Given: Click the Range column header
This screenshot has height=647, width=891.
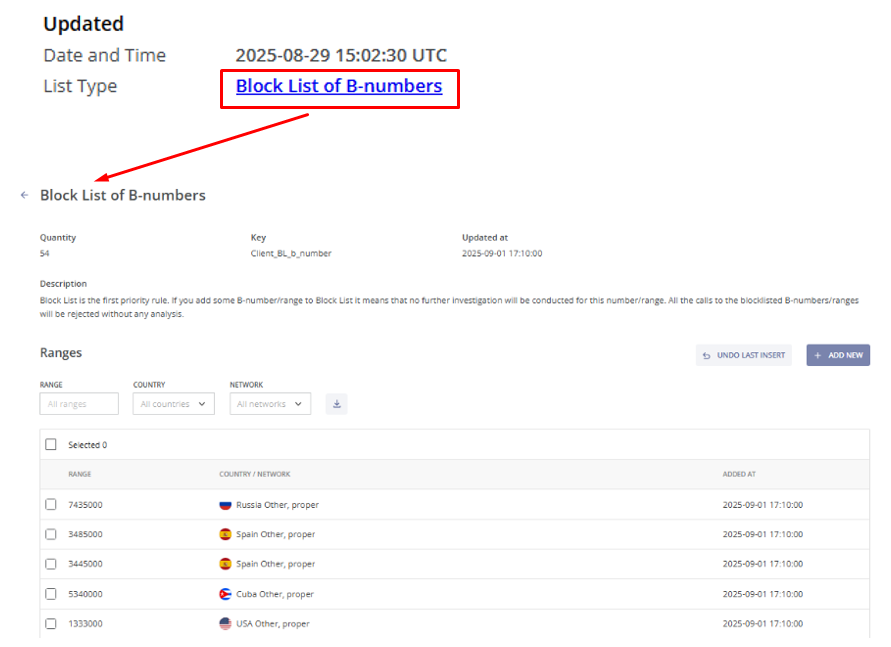Looking at the screenshot, I should (x=79, y=474).
